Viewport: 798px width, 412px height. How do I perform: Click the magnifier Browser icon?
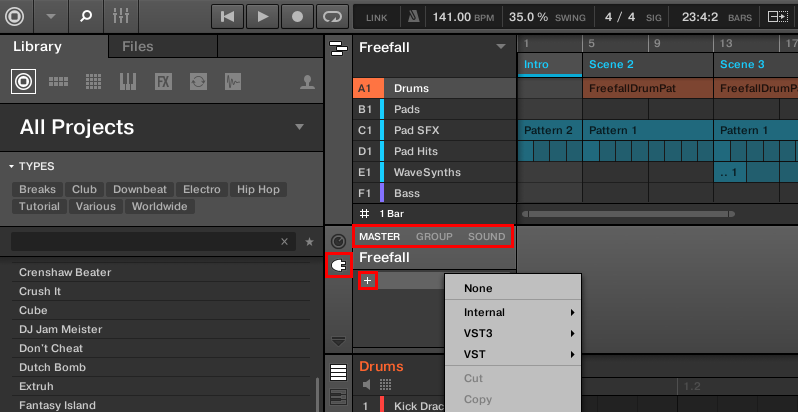point(86,16)
